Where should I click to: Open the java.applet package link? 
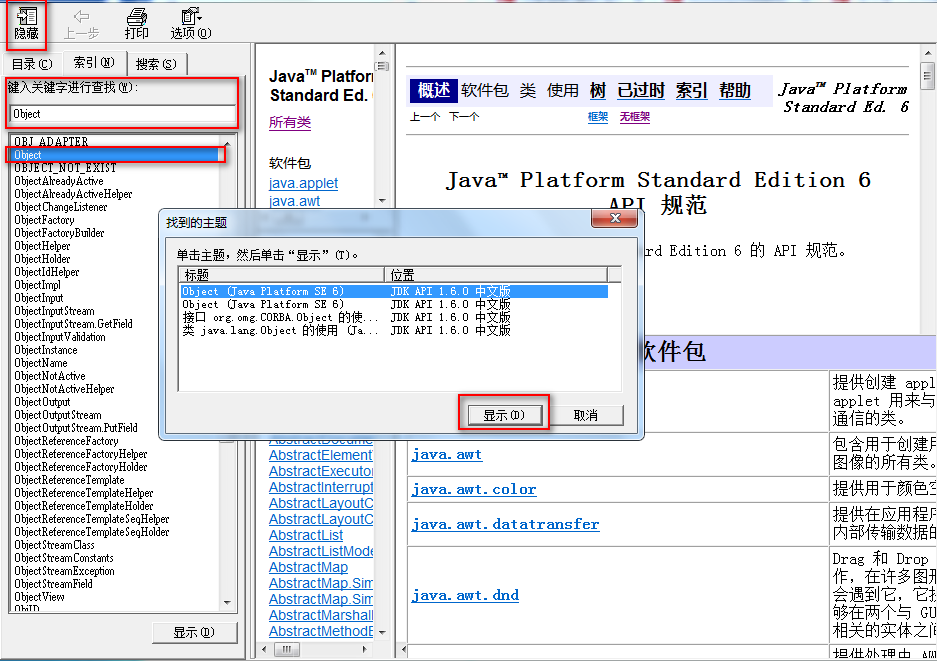[302, 182]
